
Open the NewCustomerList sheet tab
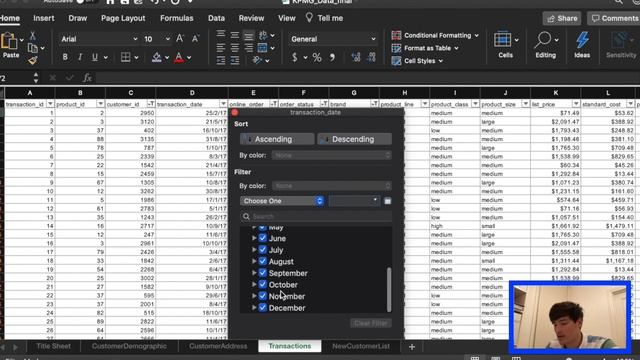pyautogui.click(x=361, y=346)
